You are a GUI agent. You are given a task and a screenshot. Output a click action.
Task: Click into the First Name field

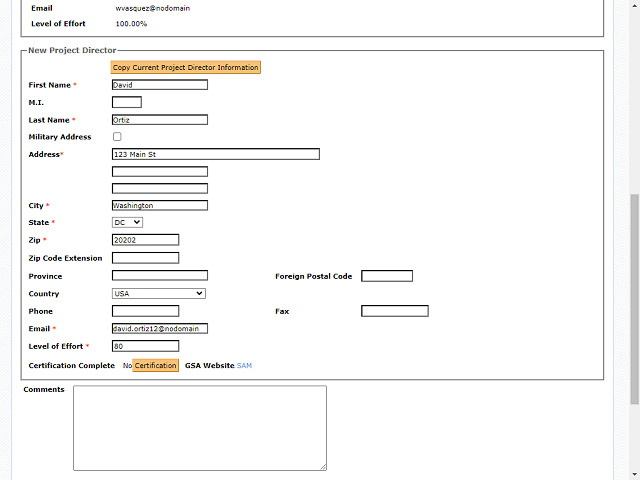pyautogui.click(x=160, y=85)
